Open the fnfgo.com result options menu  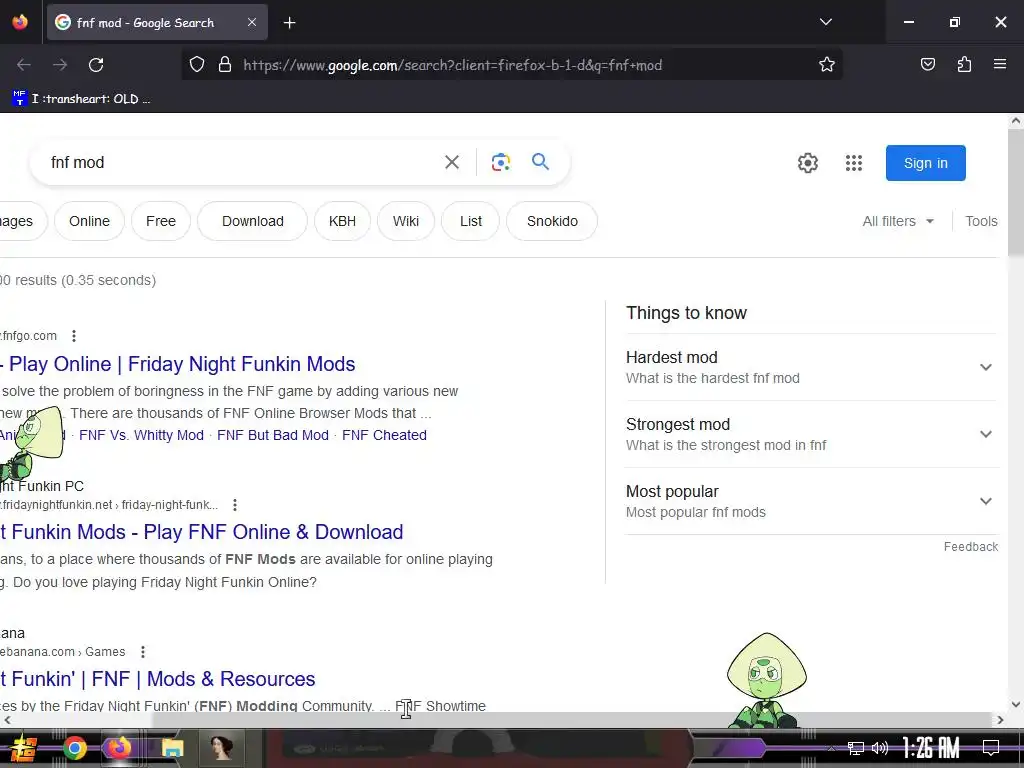click(74, 336)
